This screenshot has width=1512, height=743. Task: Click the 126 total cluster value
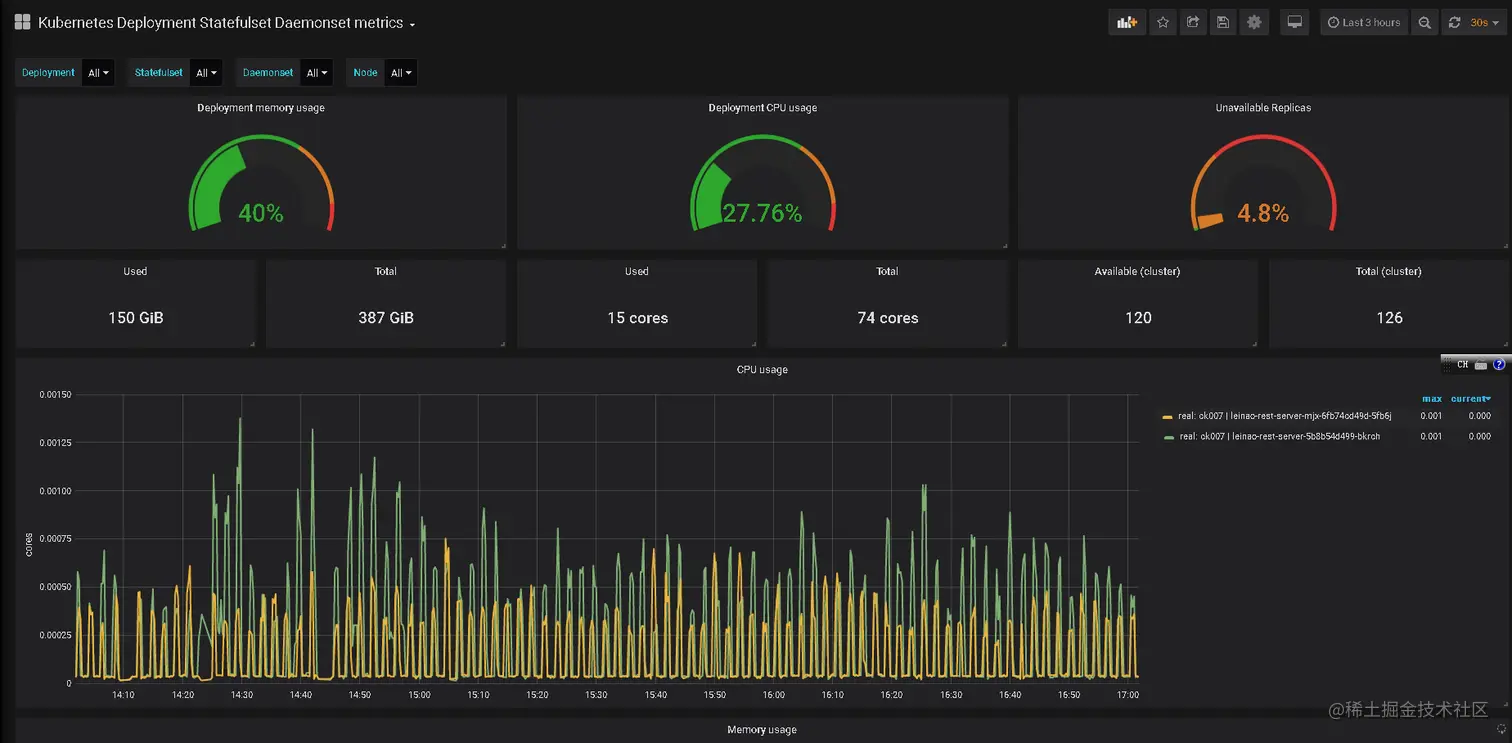click(1389, 318)
